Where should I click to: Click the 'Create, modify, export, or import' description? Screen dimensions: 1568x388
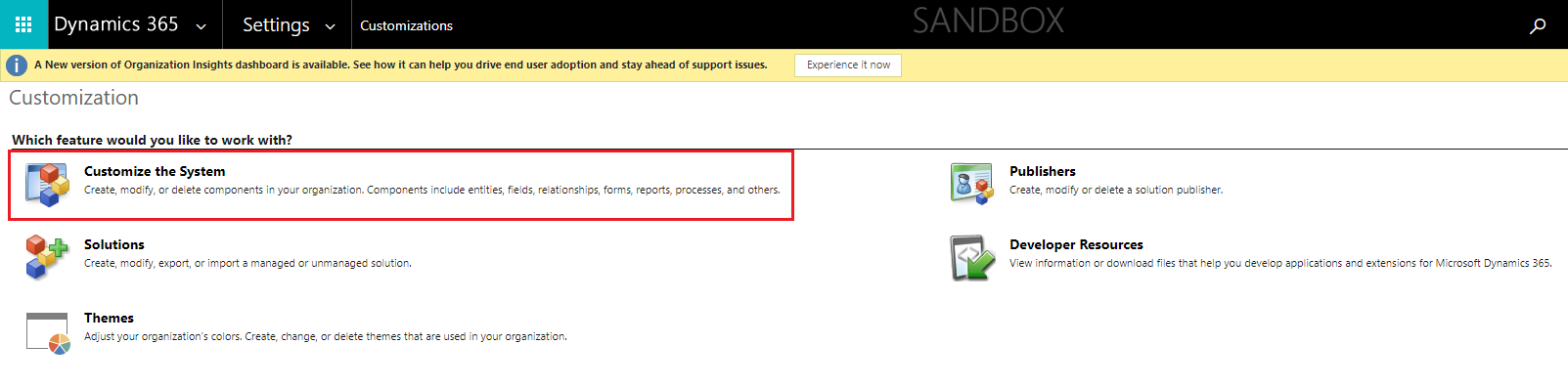click(x=247, y=264)
